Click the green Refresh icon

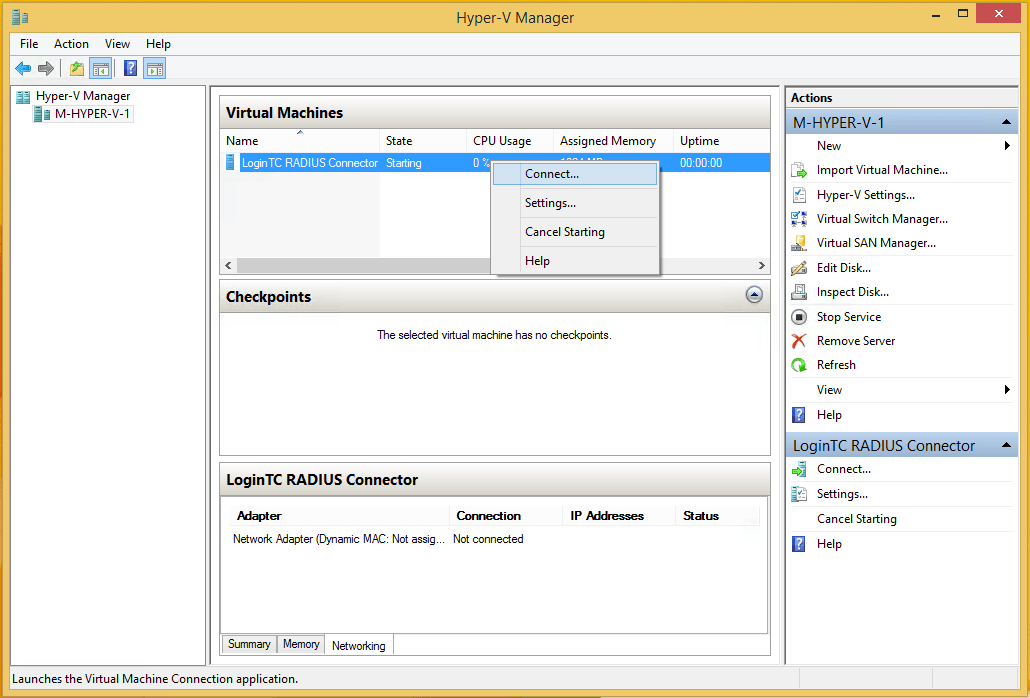click(x=799, y=365)
